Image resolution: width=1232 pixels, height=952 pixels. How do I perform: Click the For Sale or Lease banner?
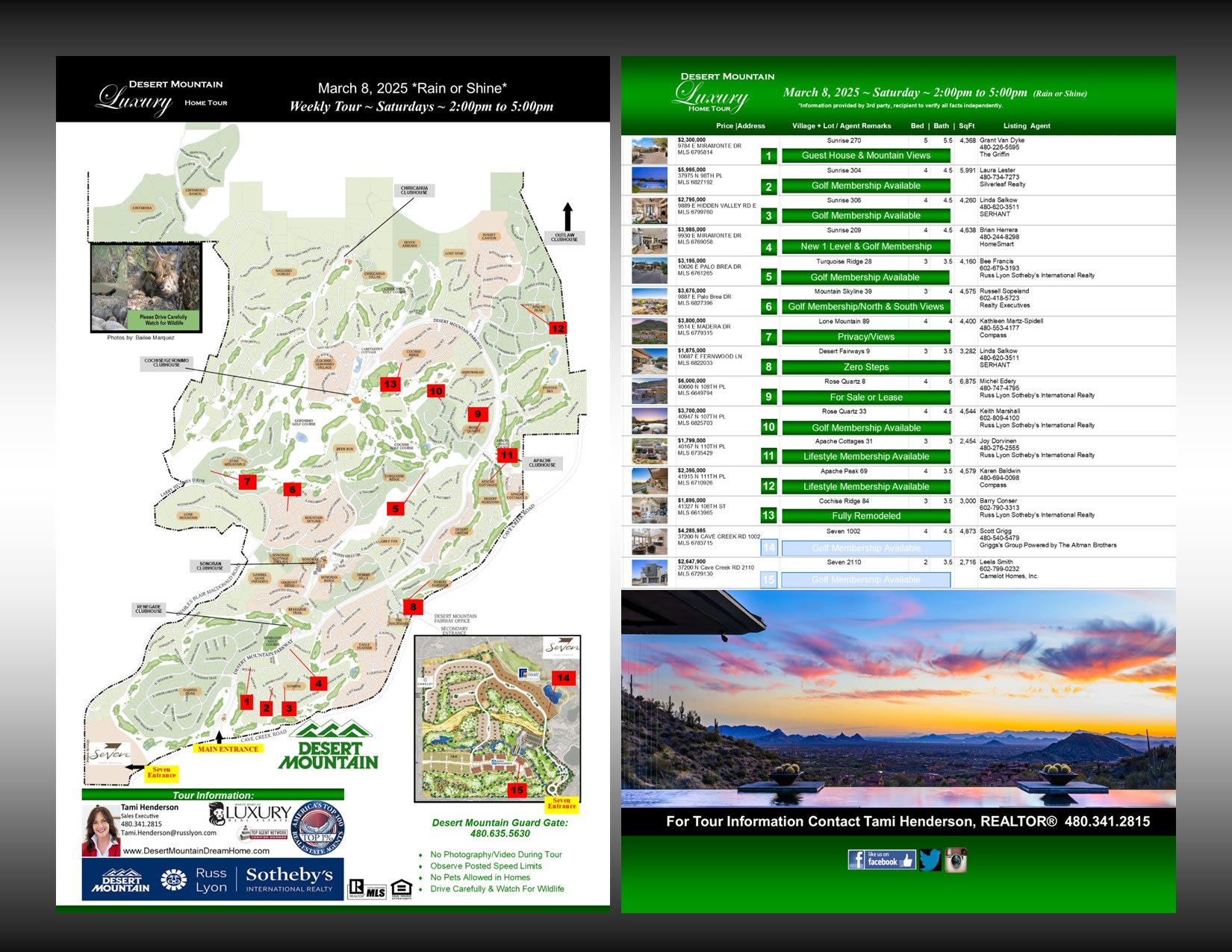tap(865, 397)
